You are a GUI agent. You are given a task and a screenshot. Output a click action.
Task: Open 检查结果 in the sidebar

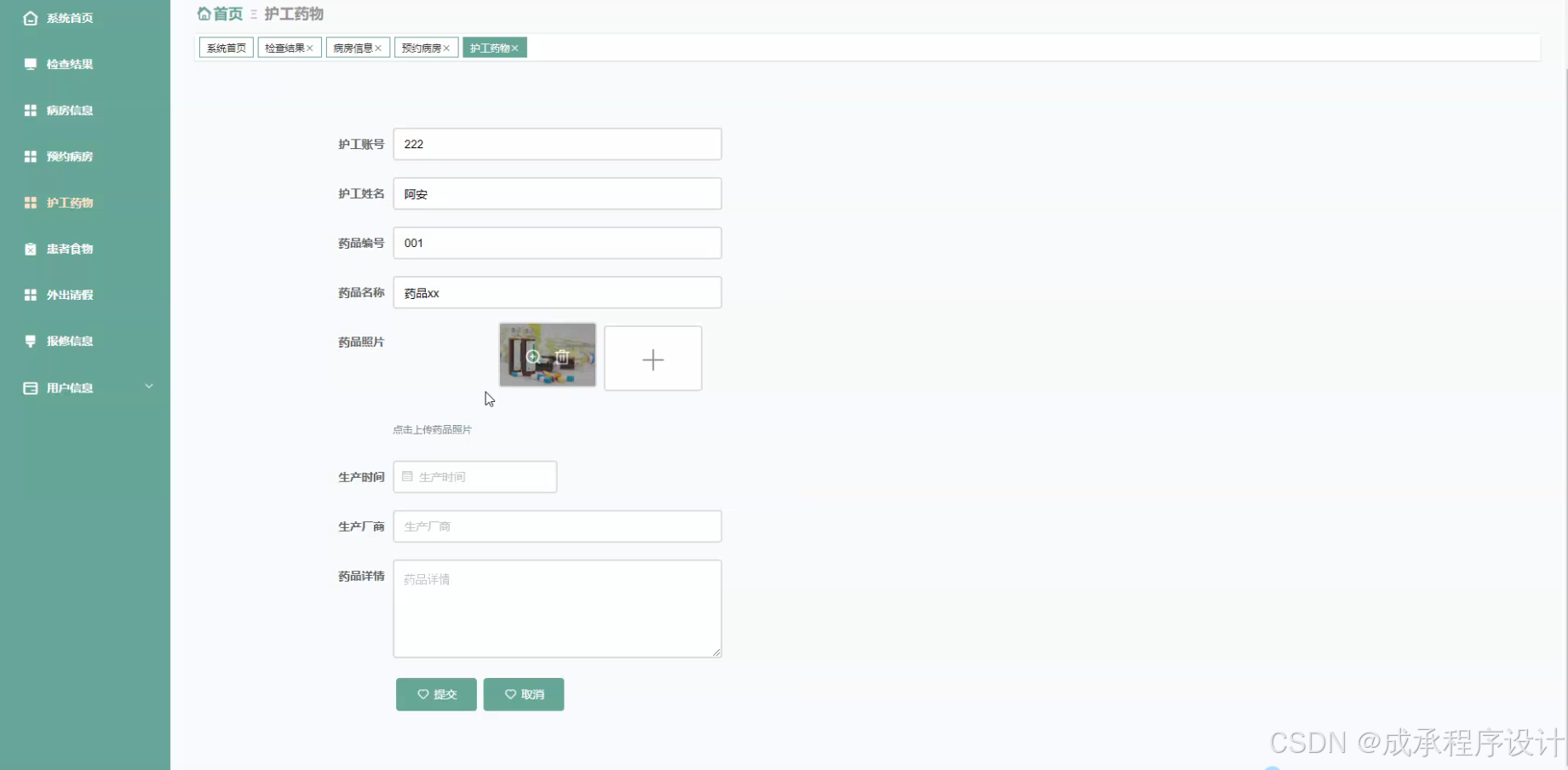[70, 64]
